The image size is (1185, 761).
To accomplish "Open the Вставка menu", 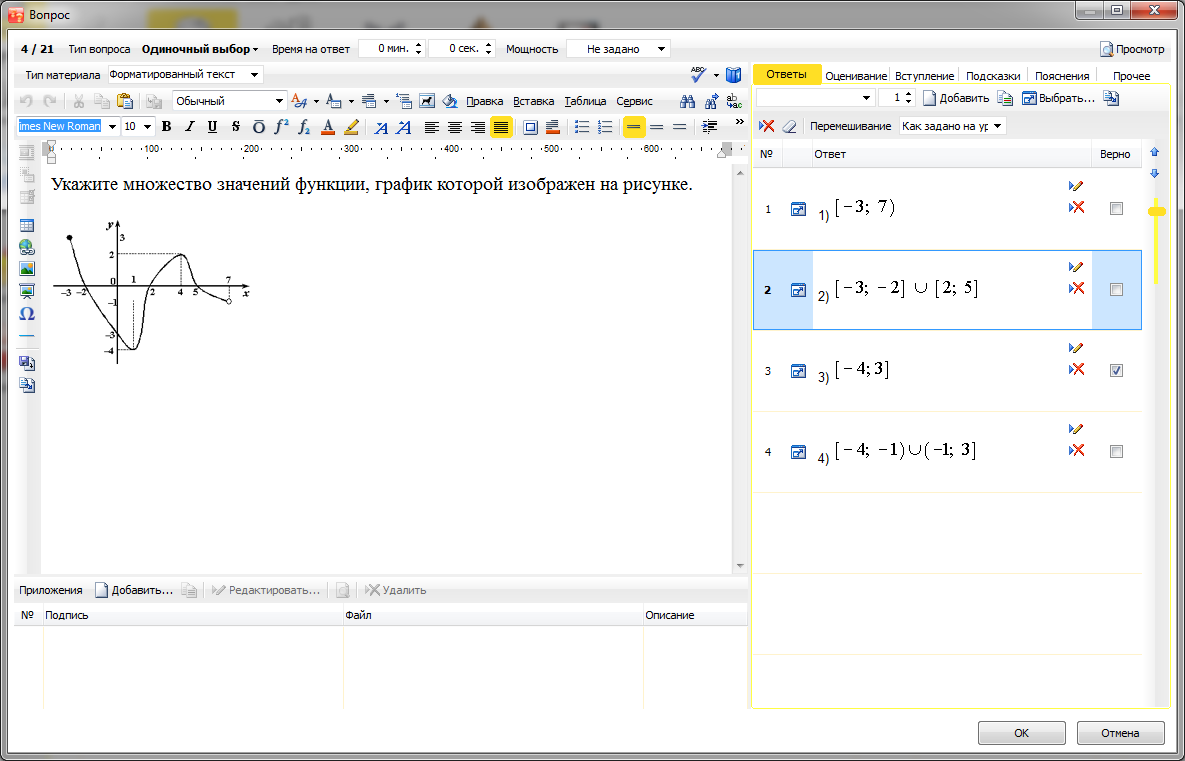I will click(x=533, y=101).
